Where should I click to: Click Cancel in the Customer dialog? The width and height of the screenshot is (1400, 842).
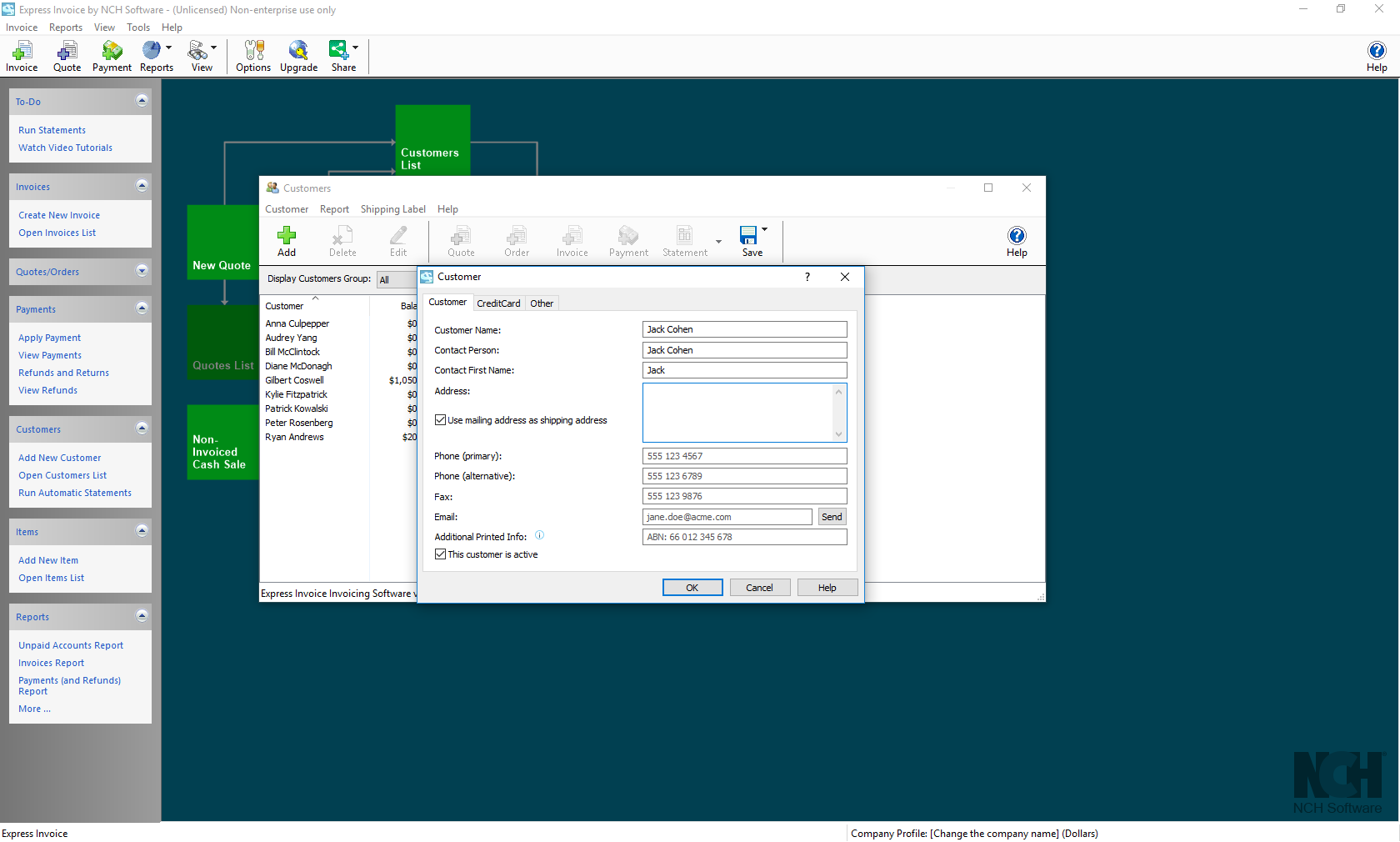pos(759,588)
